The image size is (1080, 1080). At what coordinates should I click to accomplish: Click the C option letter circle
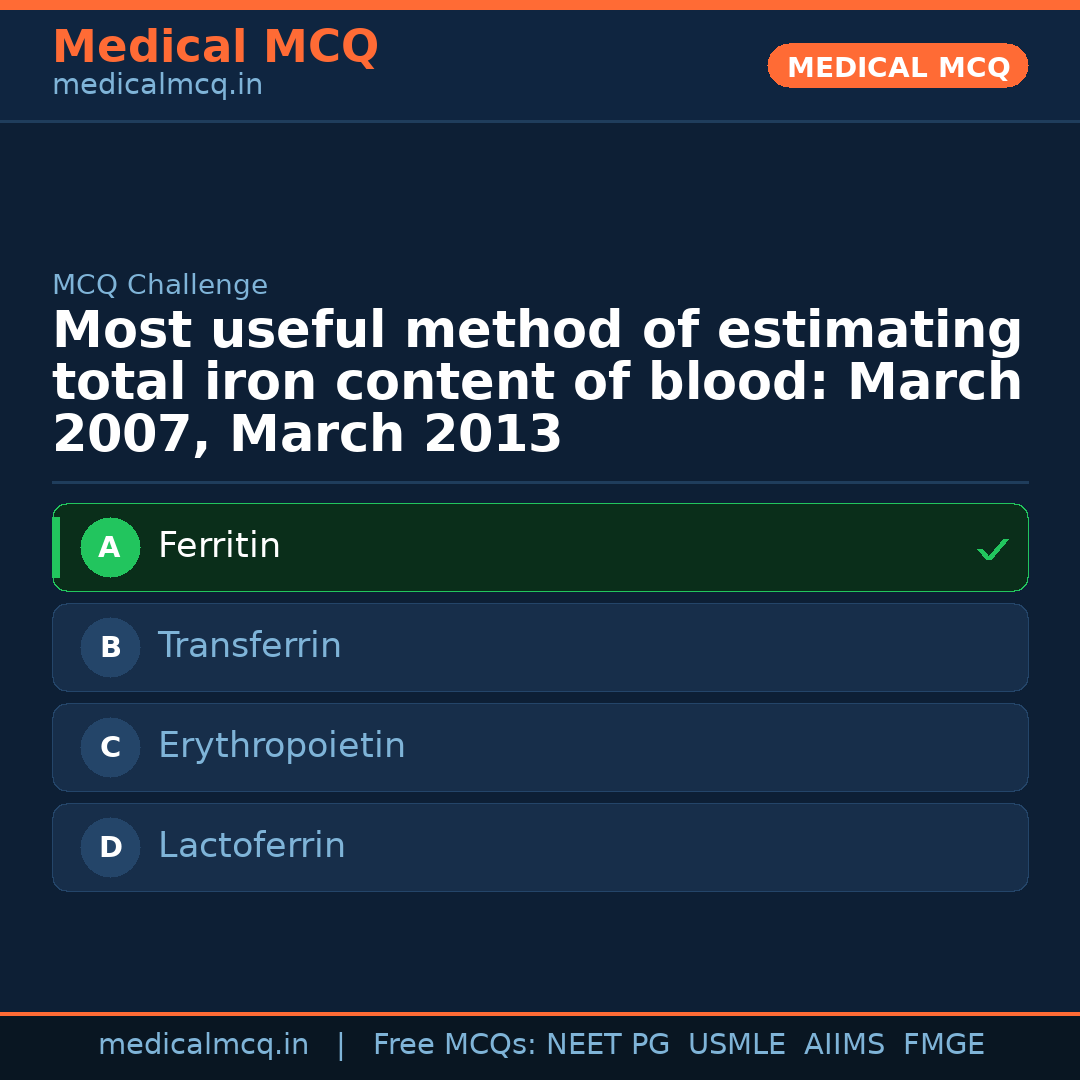click(x=110, y=747)
